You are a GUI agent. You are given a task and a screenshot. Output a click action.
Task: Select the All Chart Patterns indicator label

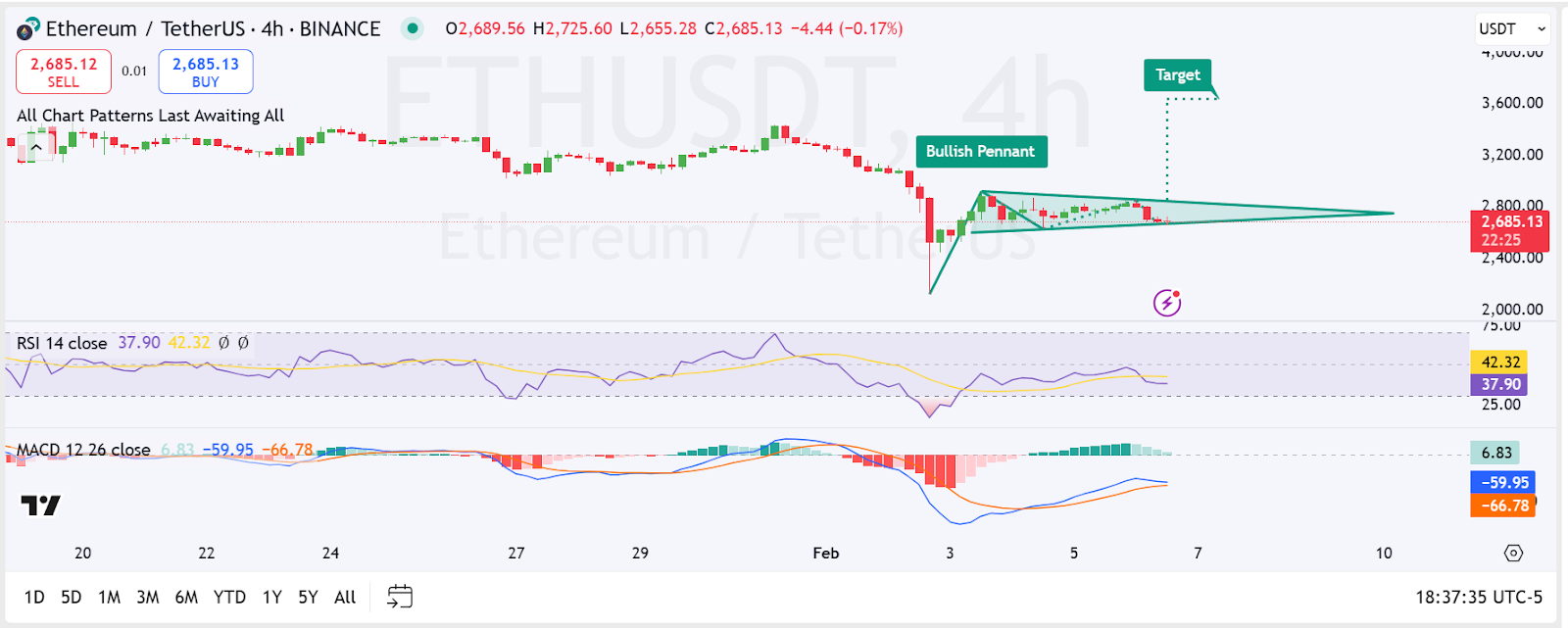150,116
